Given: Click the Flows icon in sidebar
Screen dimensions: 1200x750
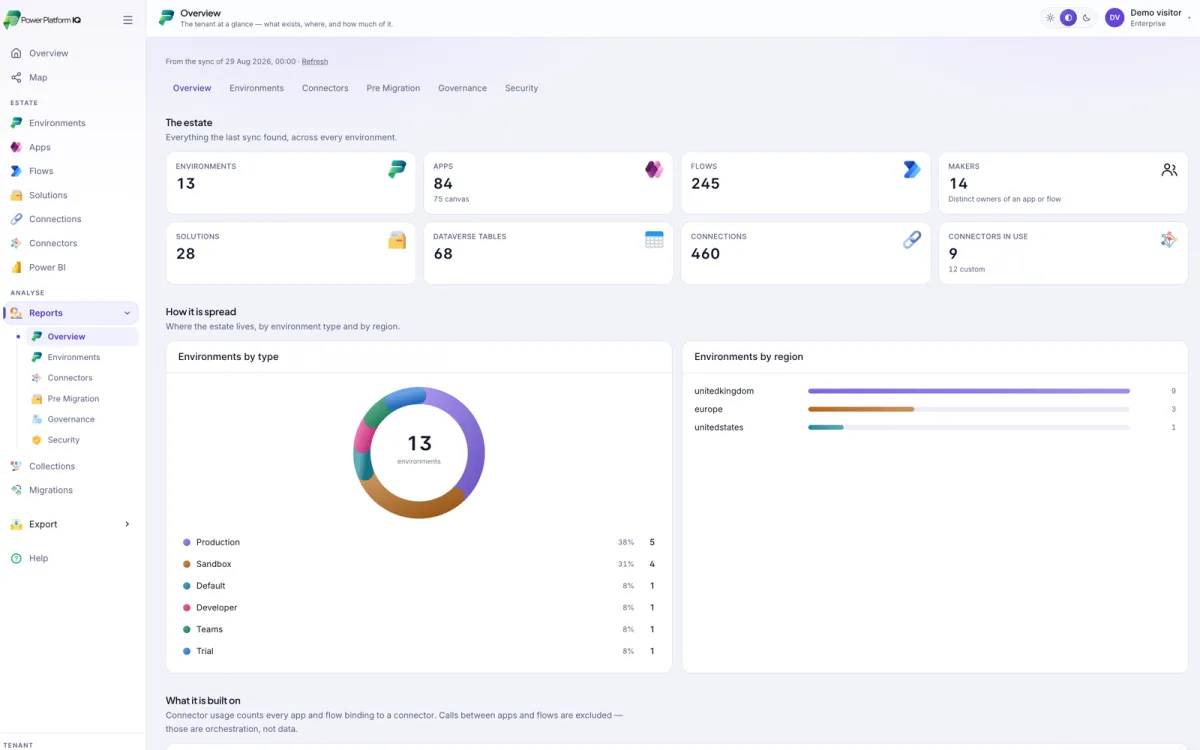Looking at the screenshot, I should pos(16,171).
